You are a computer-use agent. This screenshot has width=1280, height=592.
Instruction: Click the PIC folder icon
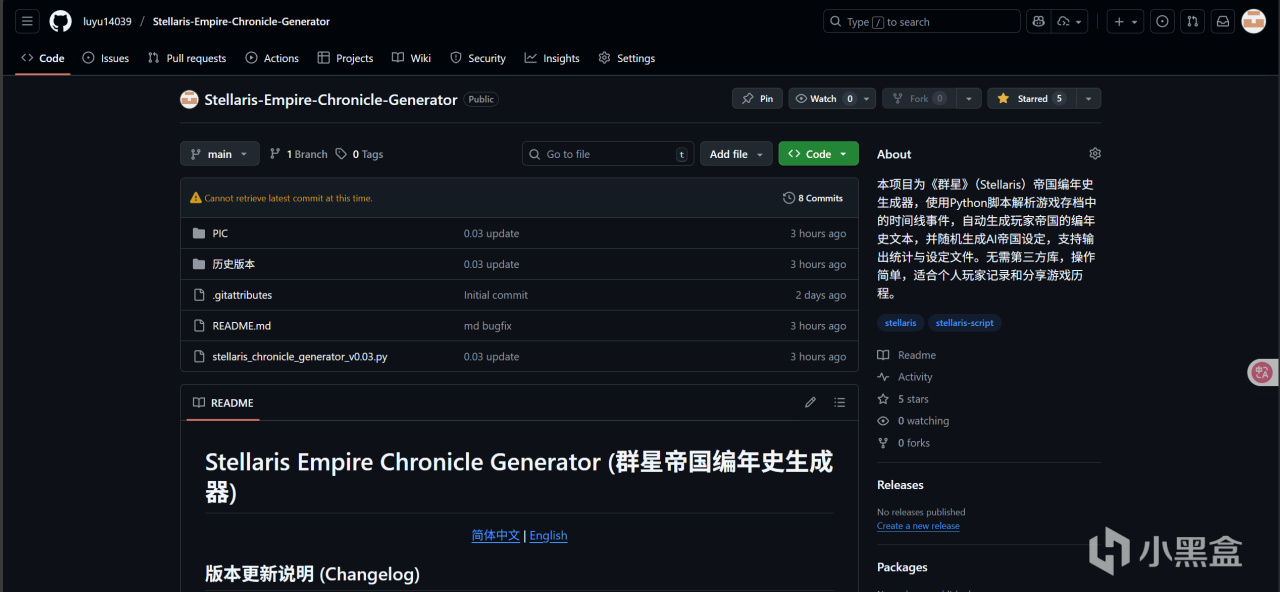(198, 233)
